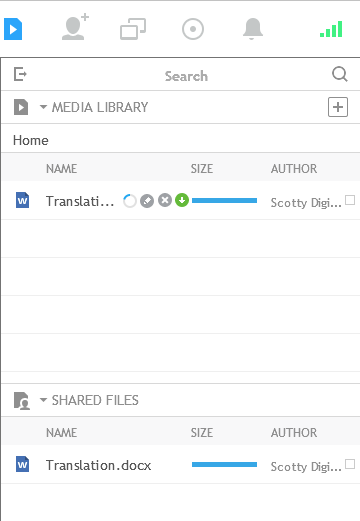The width and height of the screenshot is (360, 521).
Task: Open the media library tab icon
Action: (x=13, y=29)
